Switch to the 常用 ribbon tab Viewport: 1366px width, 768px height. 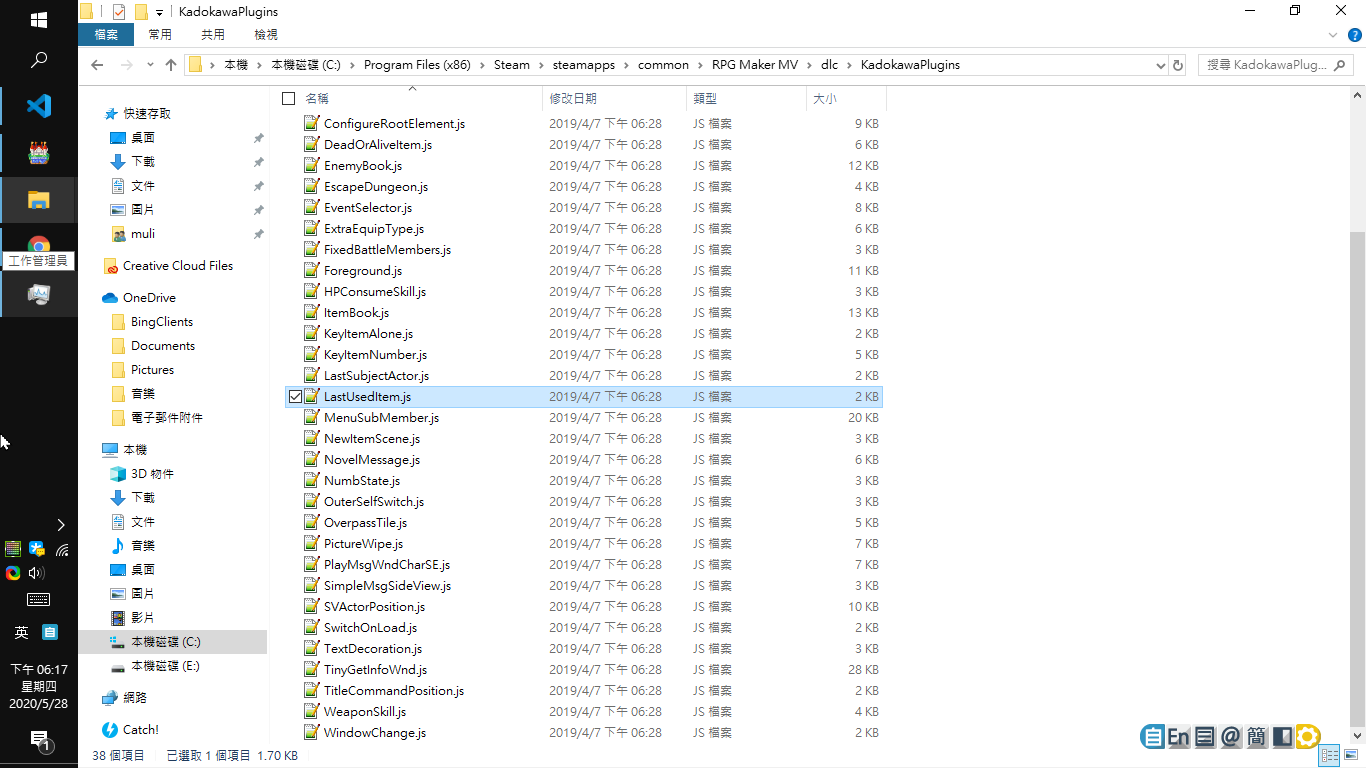(160, 35)
